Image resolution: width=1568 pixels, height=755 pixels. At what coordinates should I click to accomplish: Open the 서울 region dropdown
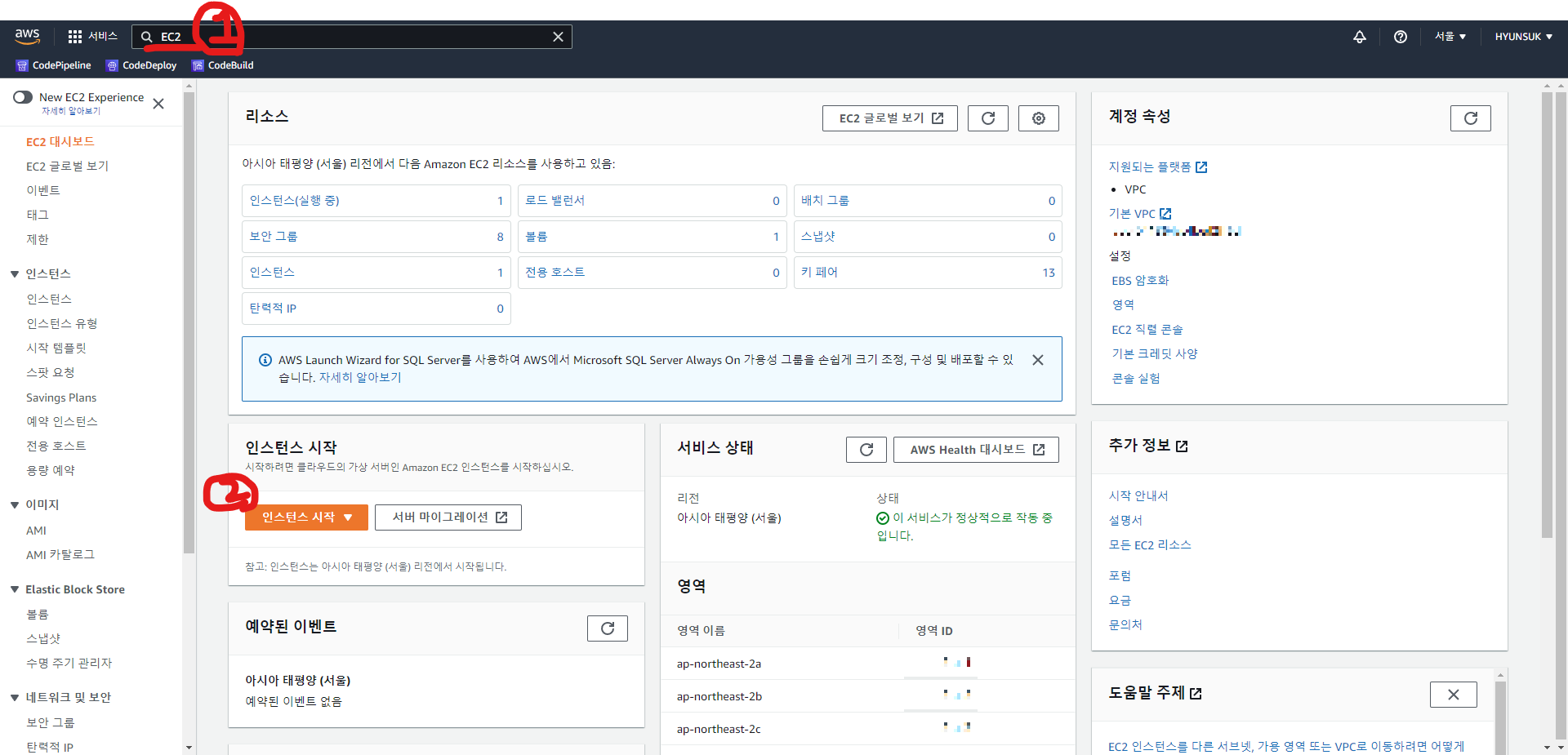1450,37
